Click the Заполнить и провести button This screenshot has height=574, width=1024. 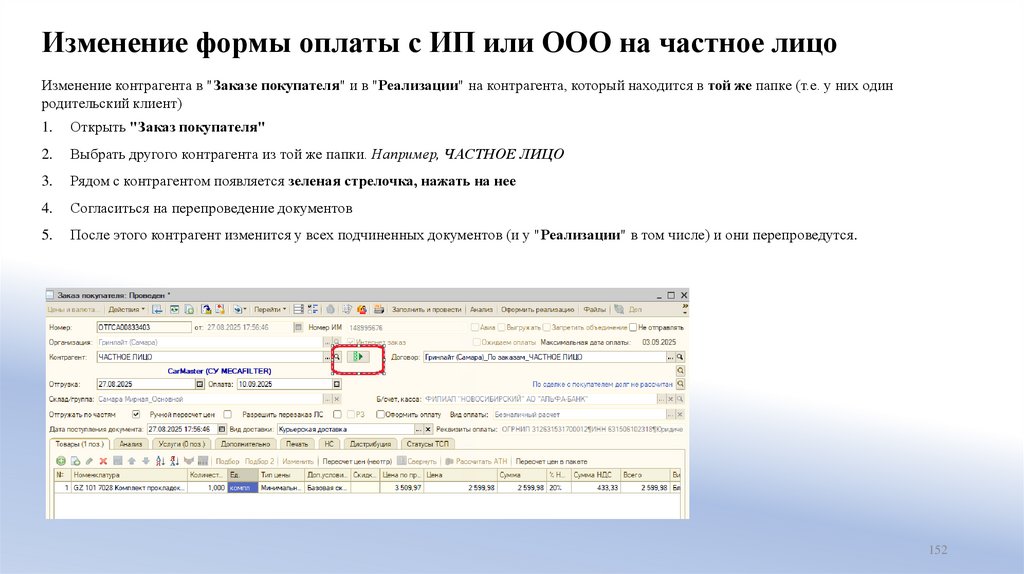[x=426, y=310]
